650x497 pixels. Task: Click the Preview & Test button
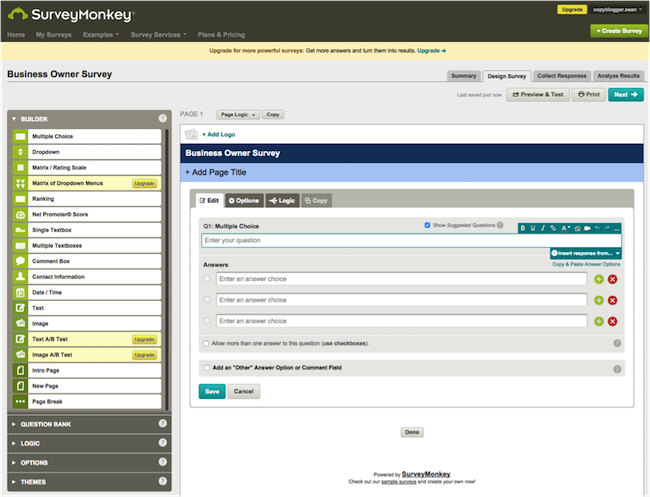(x=538, y=94)
